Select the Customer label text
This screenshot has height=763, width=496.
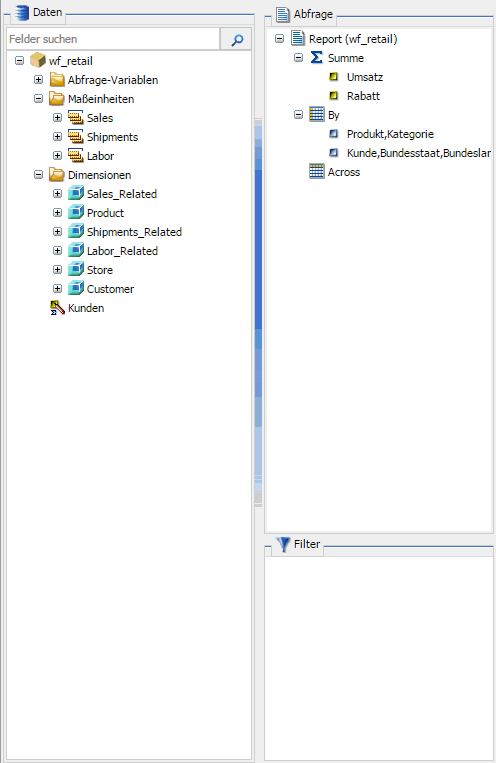tap(110, 289)
